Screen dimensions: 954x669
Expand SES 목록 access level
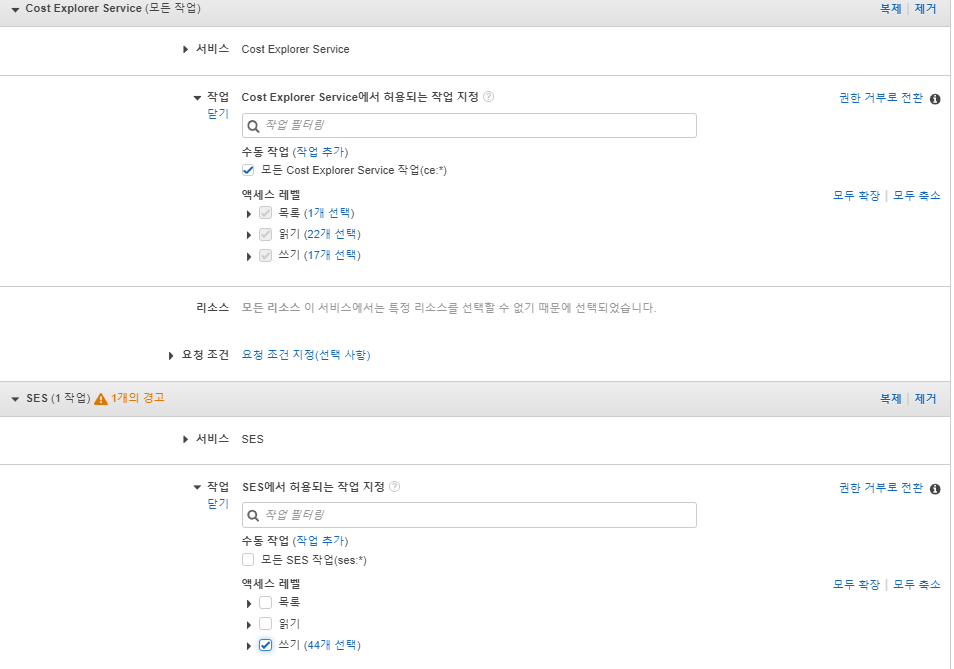point(249,604)
